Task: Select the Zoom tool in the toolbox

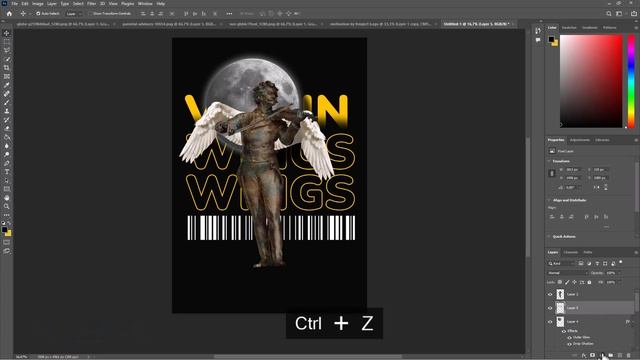Action: (x=7, y=207)
